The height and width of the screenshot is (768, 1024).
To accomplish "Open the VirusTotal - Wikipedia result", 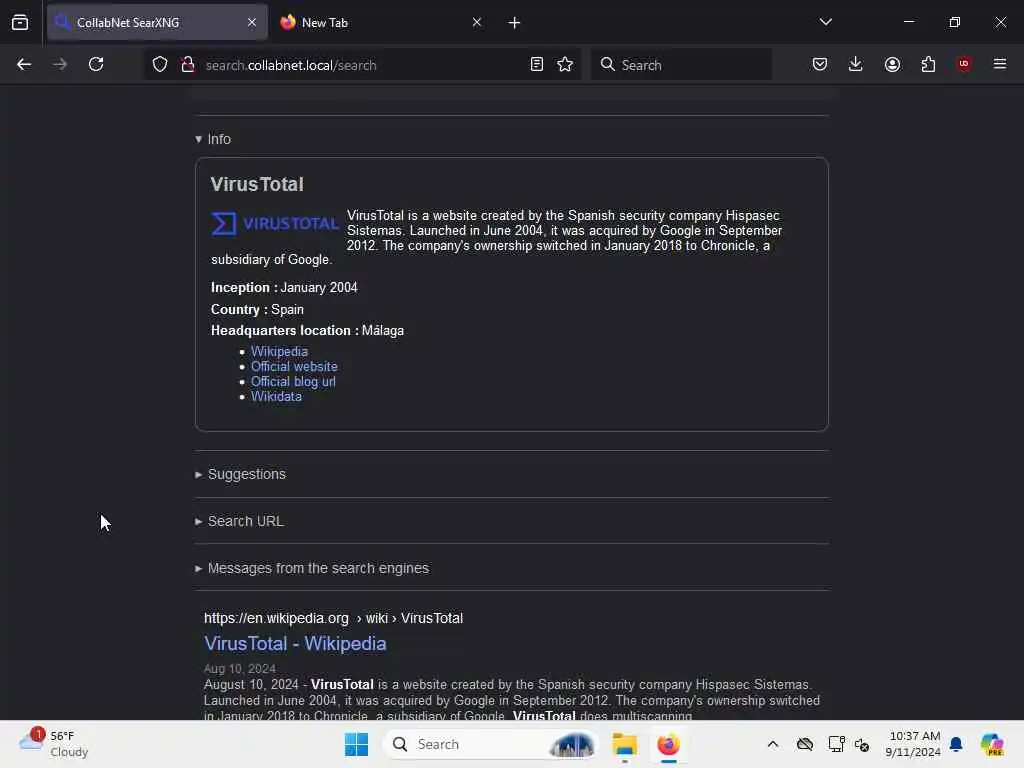I will [295, 643].
